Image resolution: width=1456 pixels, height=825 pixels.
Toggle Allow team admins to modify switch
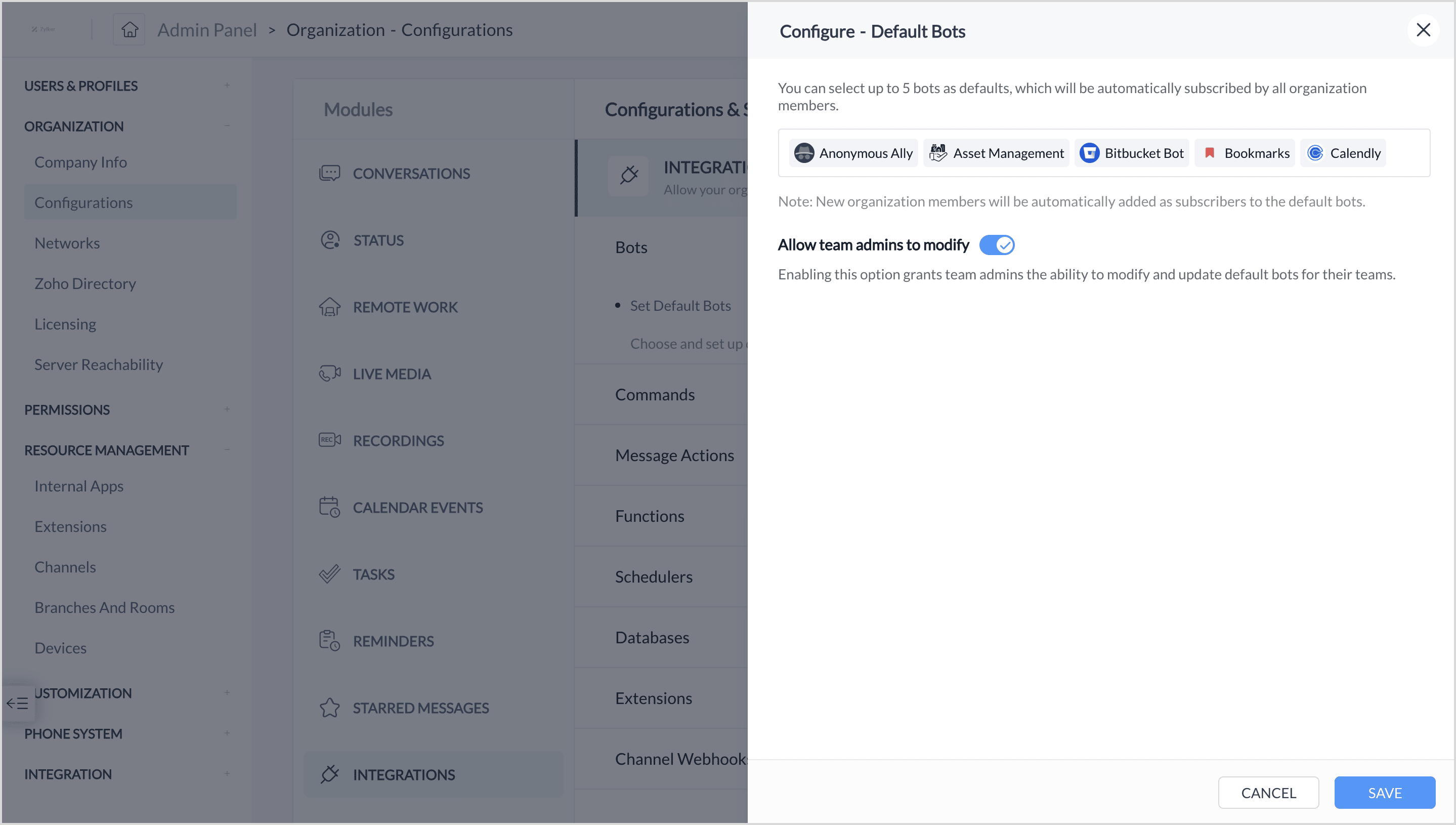(x=997, y=245)
